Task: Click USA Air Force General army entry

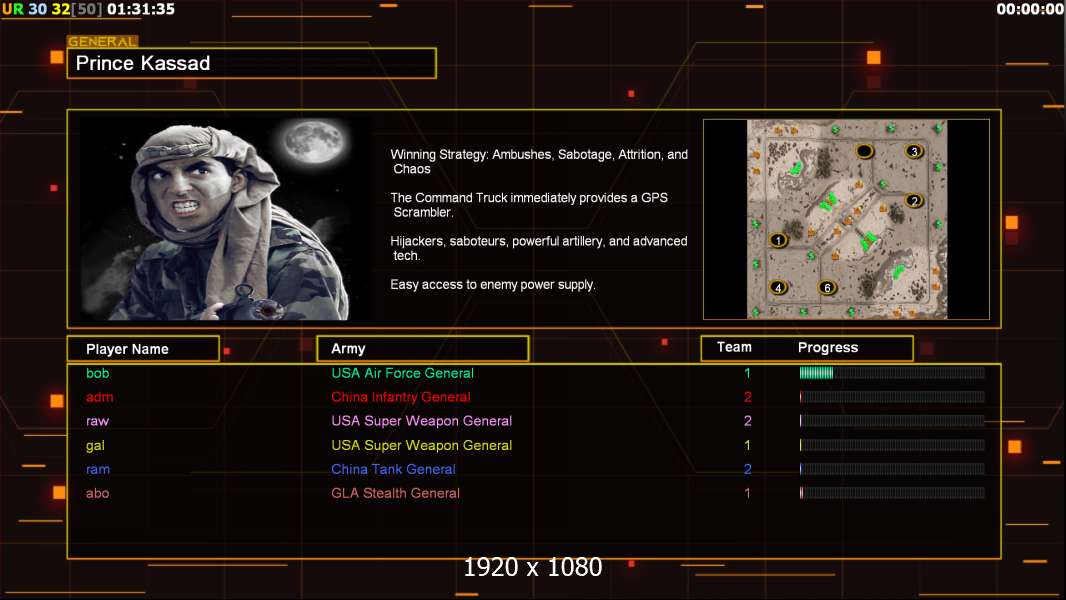Action: pos(402,373)
